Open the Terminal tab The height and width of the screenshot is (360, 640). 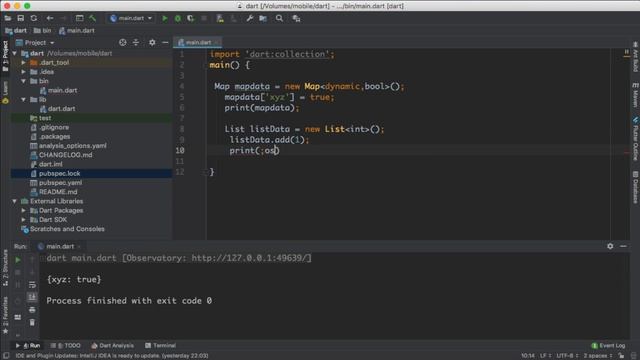click(x=160, y=346)
